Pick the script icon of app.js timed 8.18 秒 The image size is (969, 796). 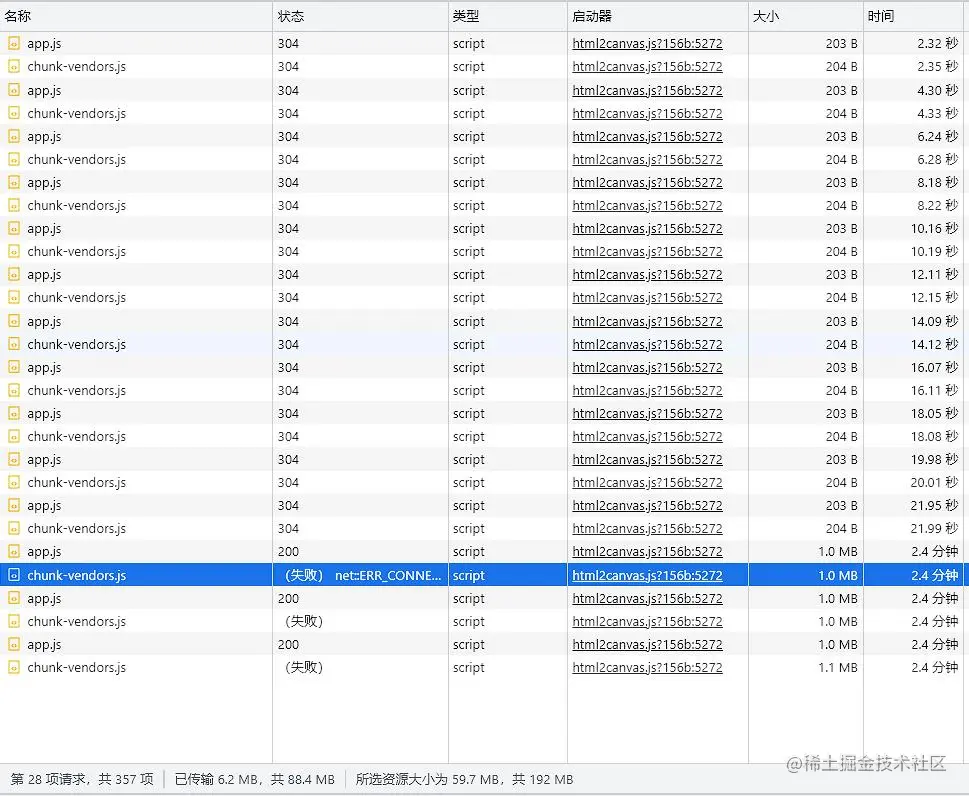pos(14,182)
